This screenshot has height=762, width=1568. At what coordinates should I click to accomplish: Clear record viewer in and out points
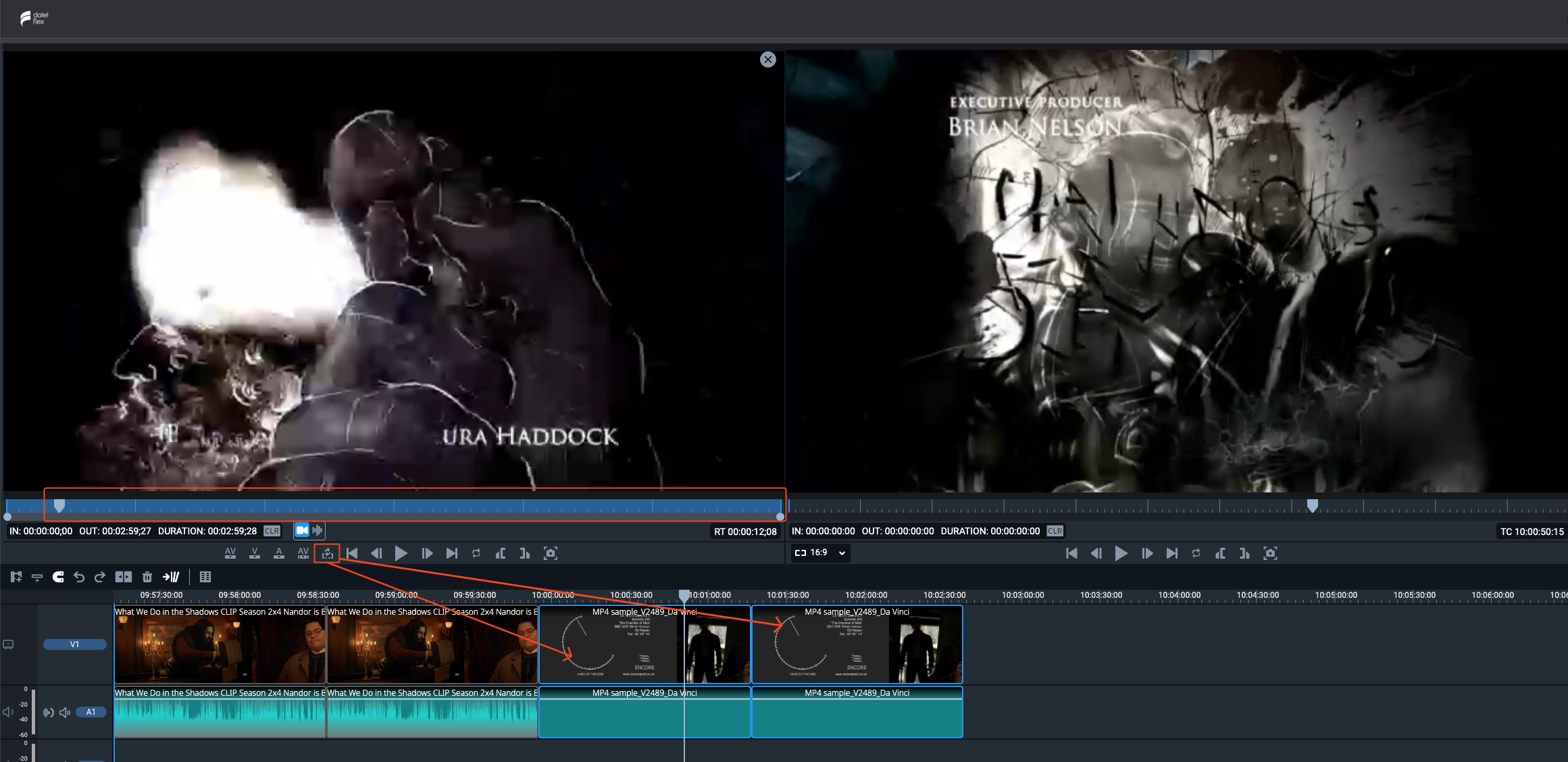point(1055,531)
